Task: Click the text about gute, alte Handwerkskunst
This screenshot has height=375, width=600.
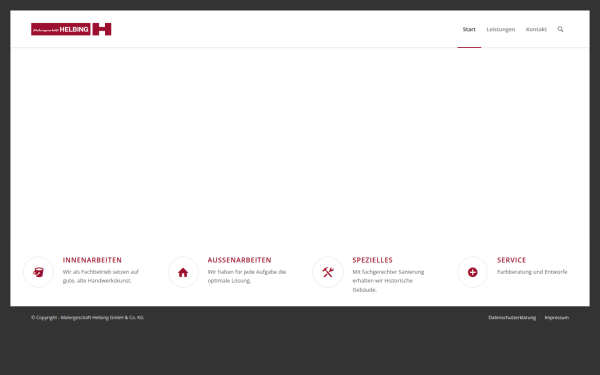Action: click(101, 276)
